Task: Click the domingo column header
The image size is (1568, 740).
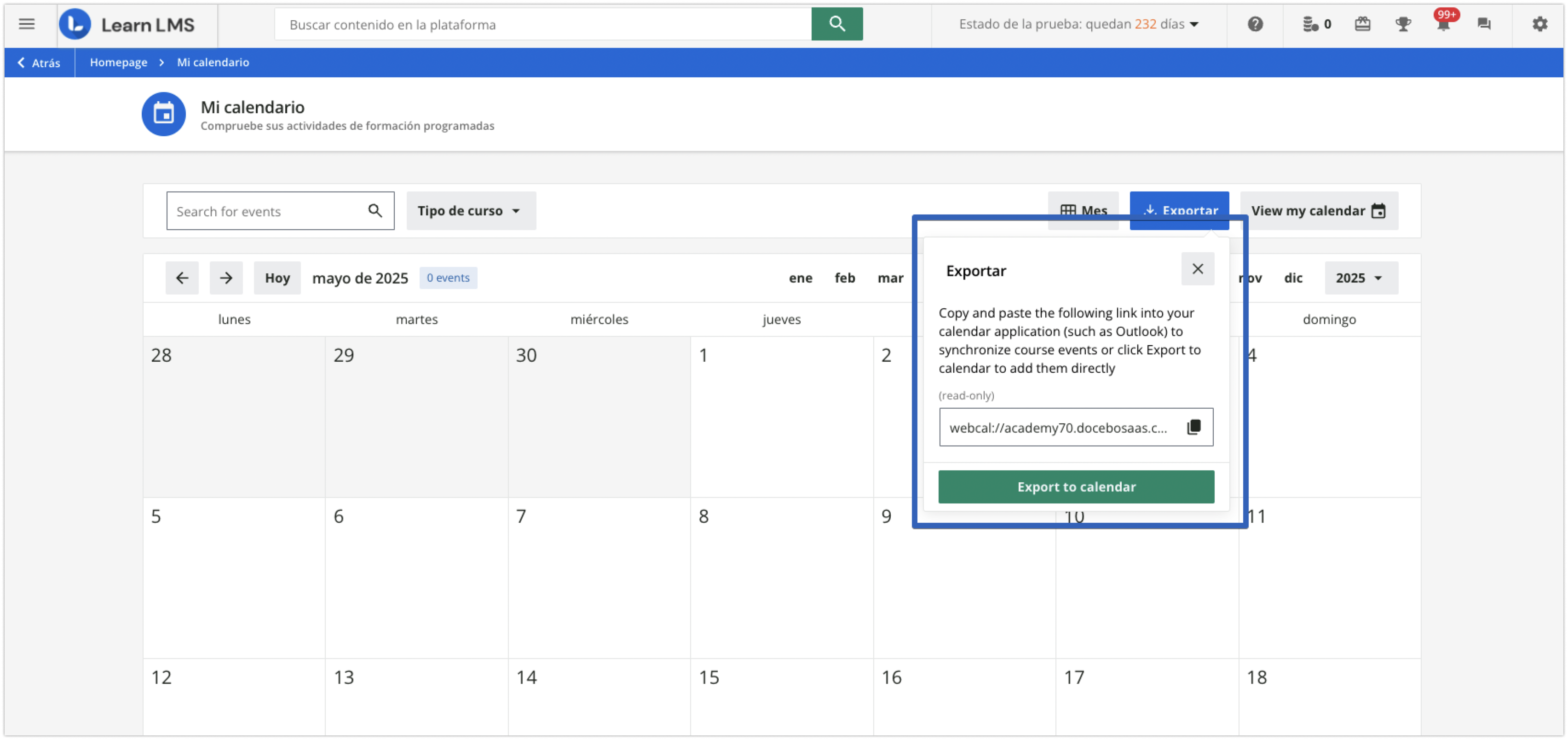Action: pos(1329,319)
